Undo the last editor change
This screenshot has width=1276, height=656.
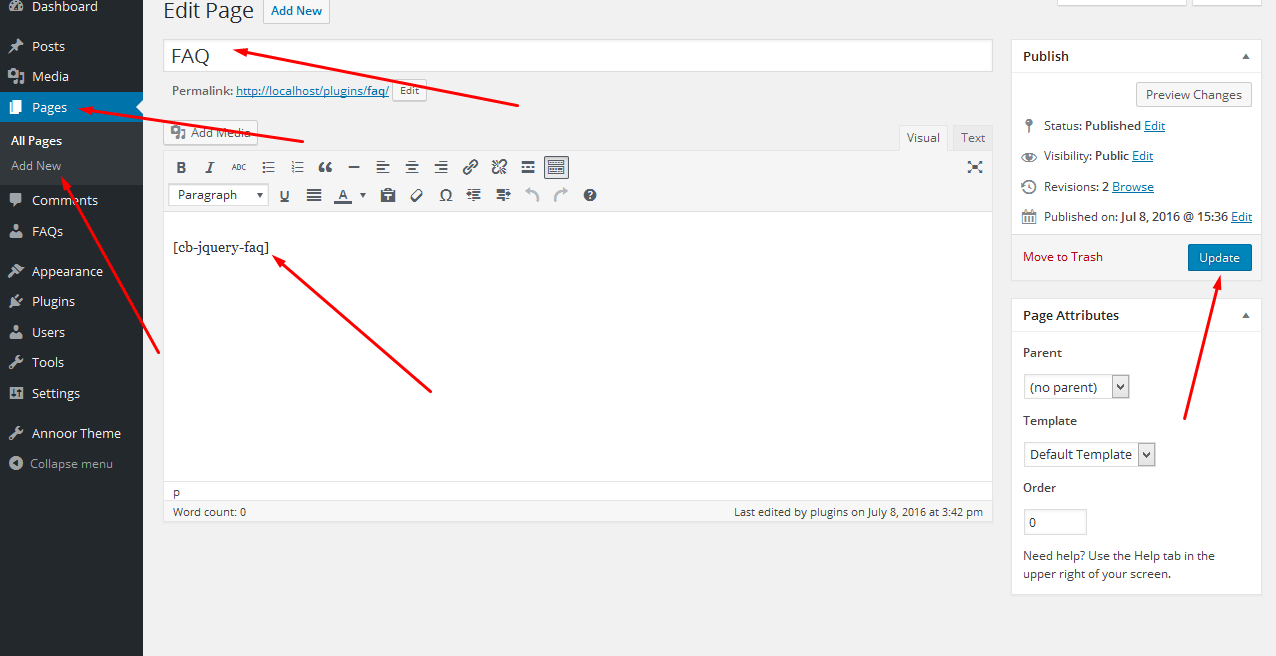(x=531, y=195)
